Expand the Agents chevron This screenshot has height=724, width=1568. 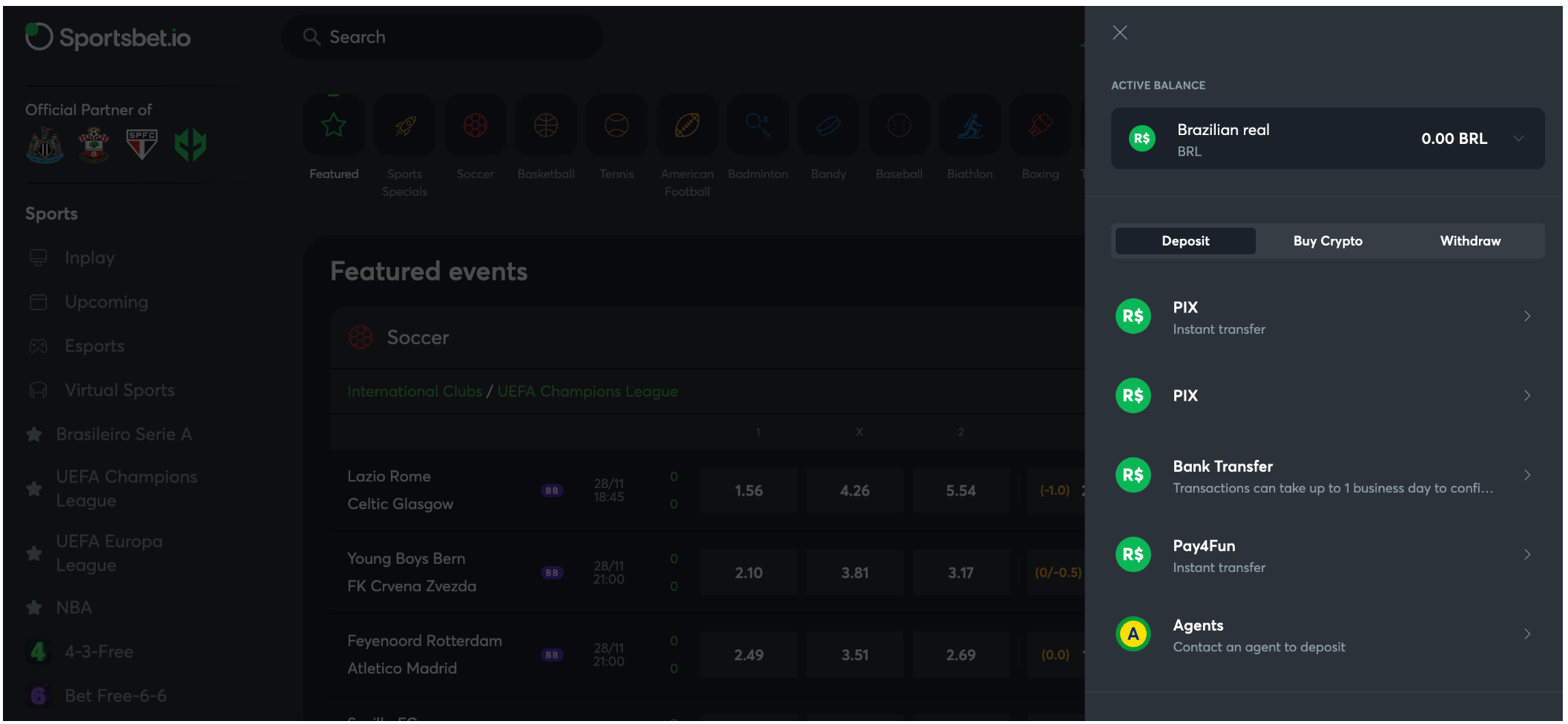click(x=1527, y=634)
